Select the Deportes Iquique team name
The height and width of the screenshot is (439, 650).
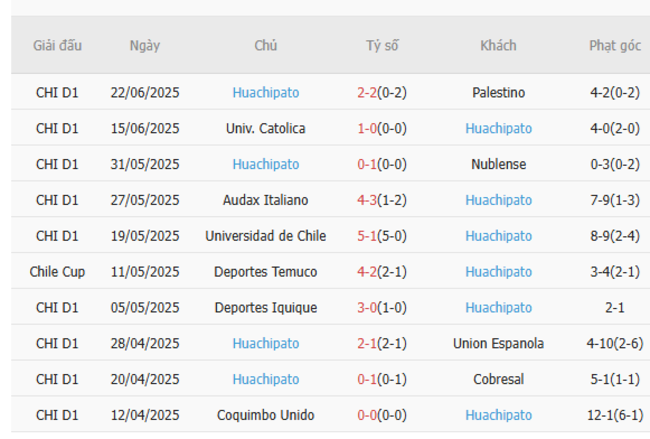point(266,308)
